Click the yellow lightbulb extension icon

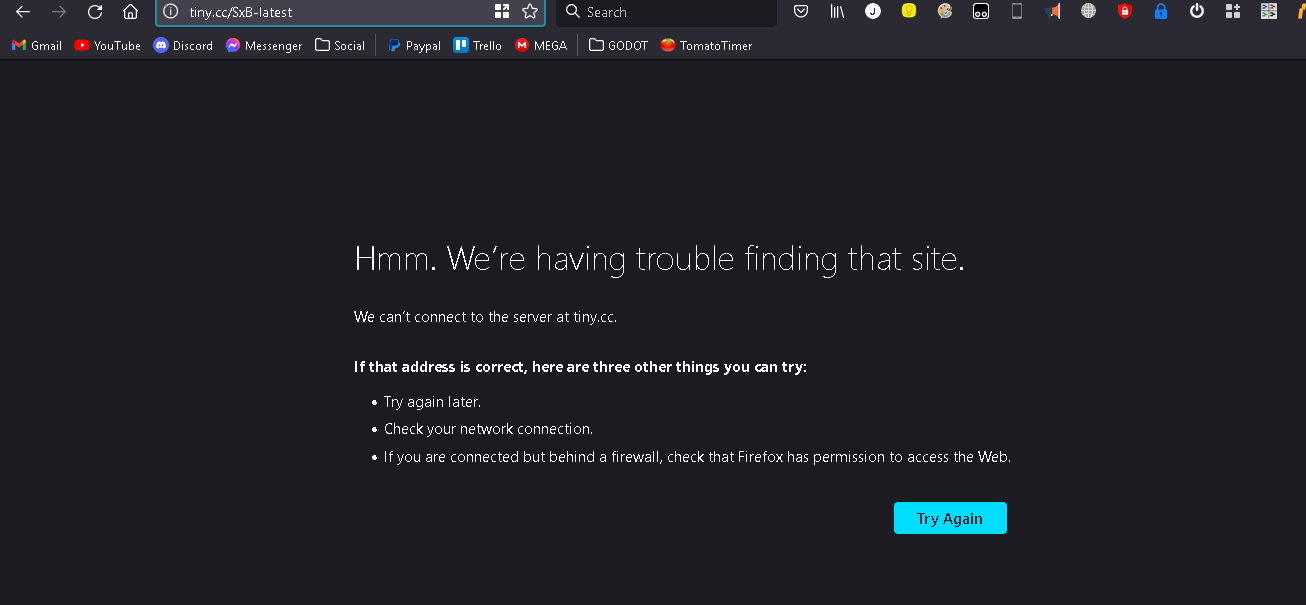click(909, 12)
